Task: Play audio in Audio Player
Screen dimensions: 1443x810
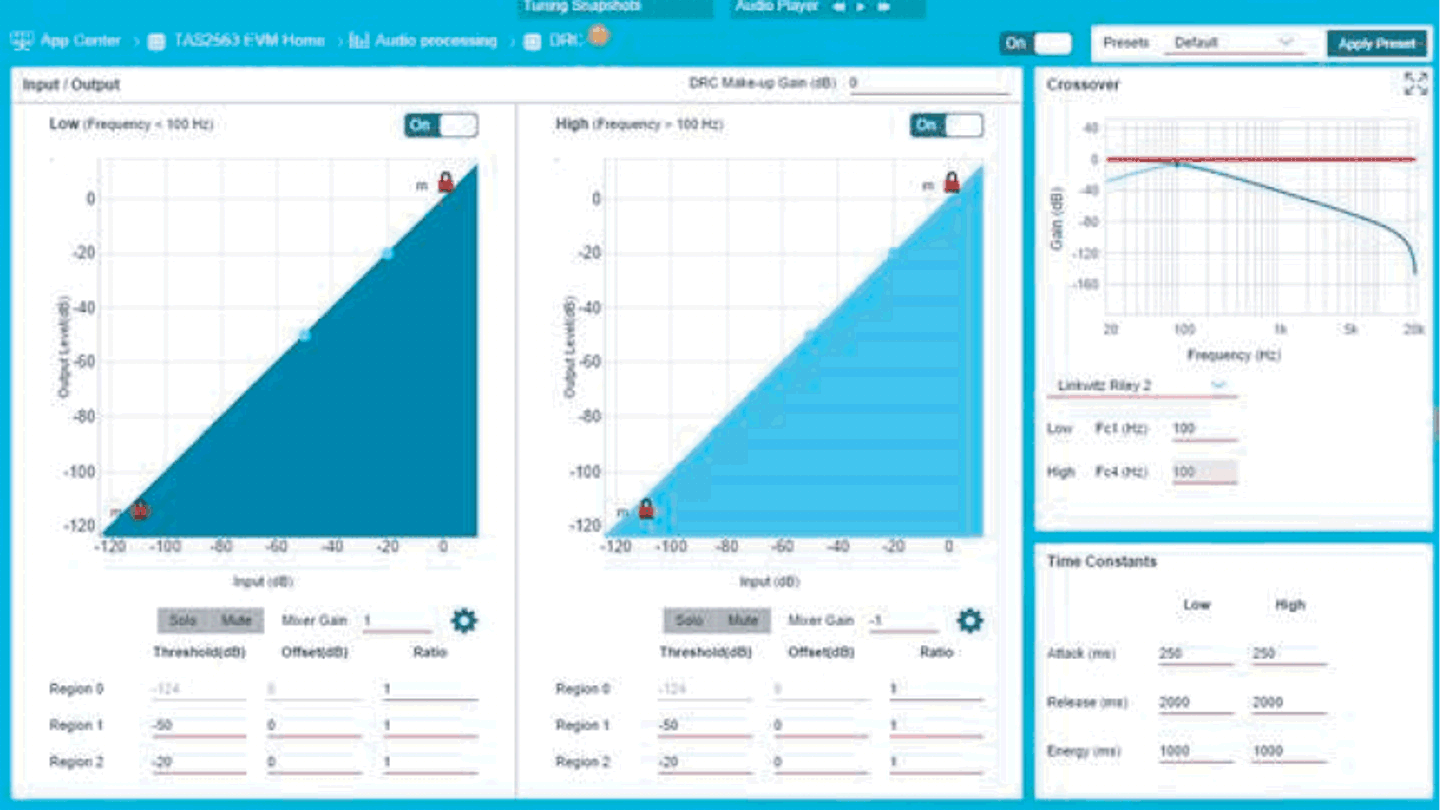Action: 861,7
